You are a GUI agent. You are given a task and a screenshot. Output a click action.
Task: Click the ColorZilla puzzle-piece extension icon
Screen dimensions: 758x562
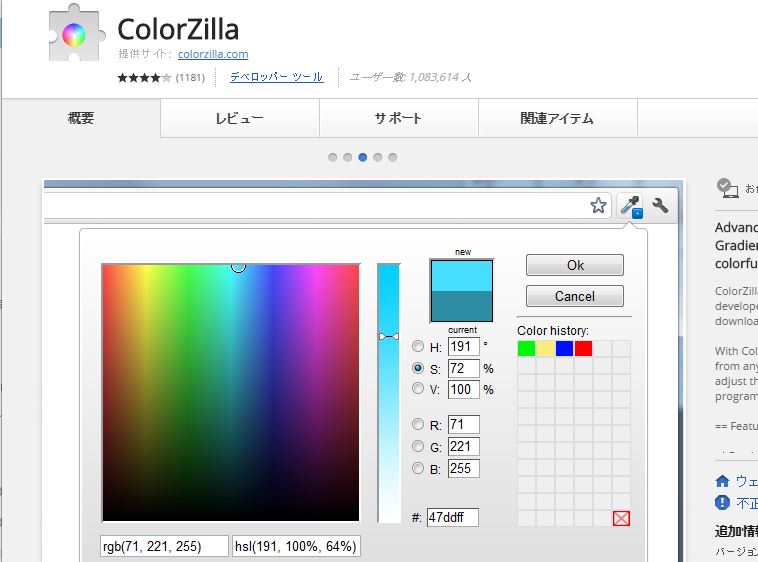77,33
